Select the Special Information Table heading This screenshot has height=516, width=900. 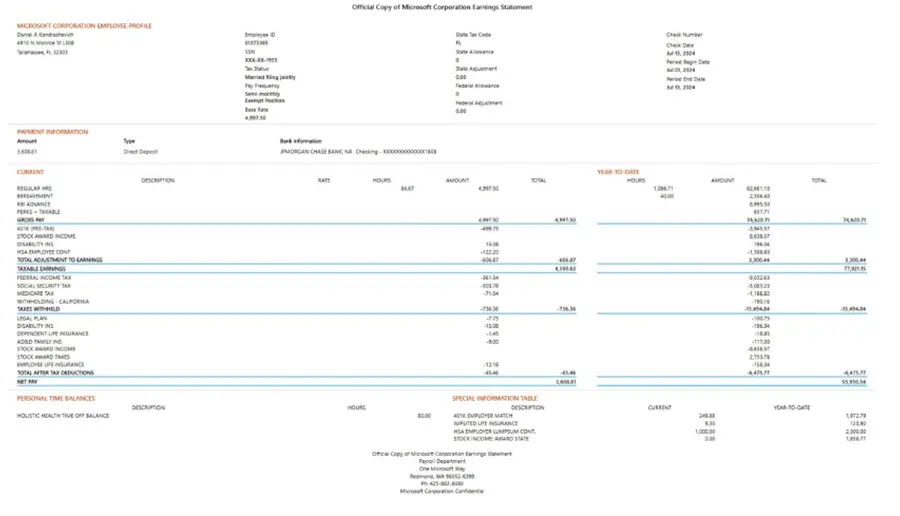pos(494,398)
